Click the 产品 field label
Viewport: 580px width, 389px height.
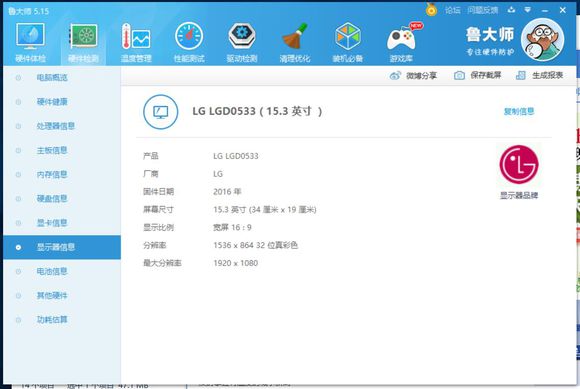pyautogui.click(x=151, y=156)
